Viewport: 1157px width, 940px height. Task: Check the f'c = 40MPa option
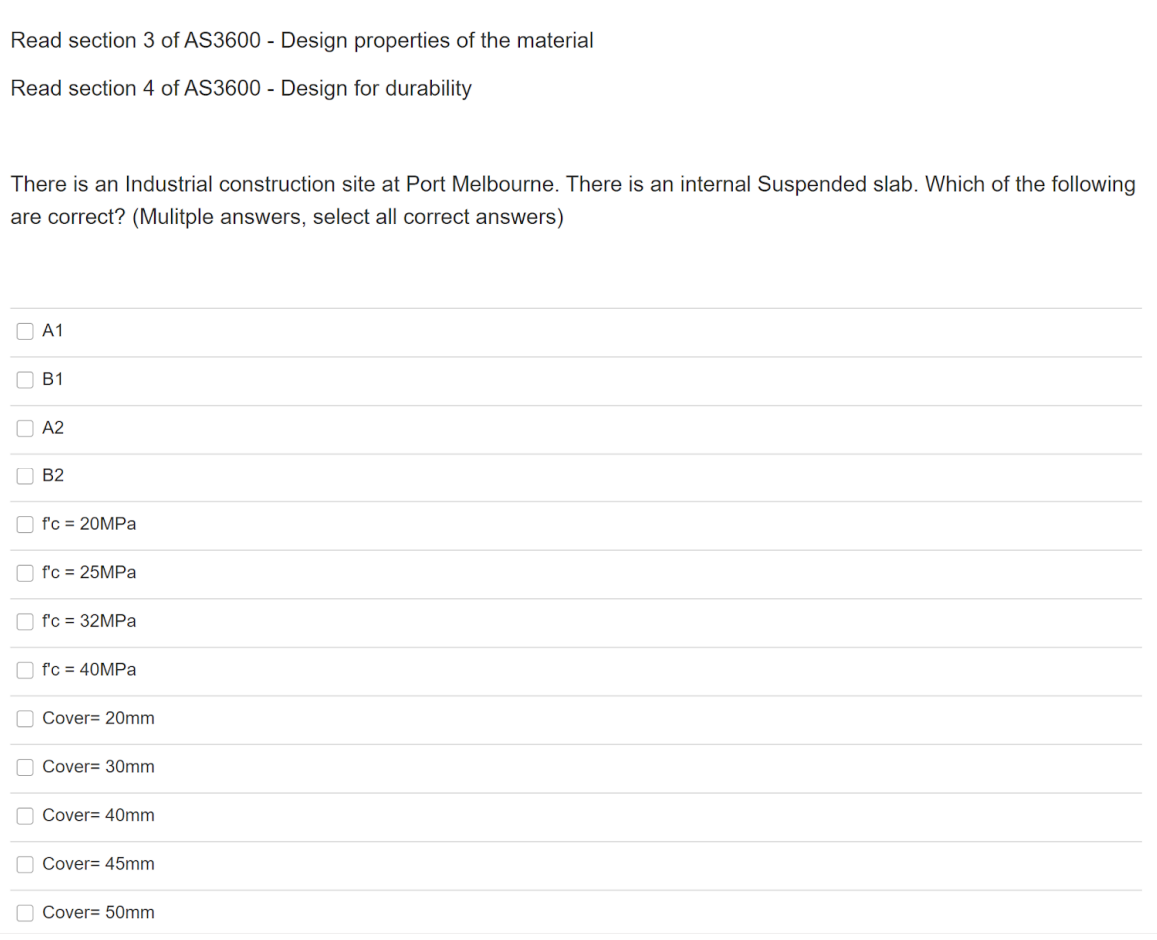(x=25, y=670)
